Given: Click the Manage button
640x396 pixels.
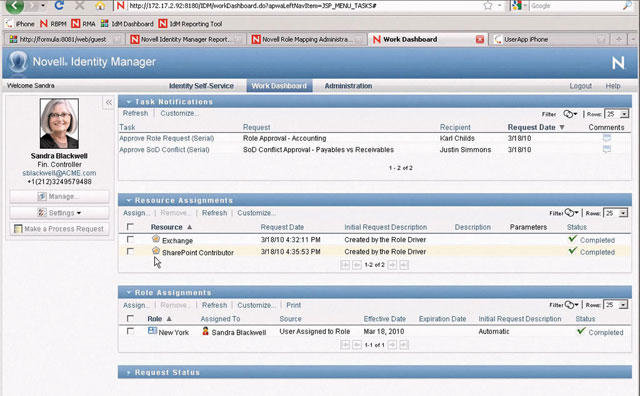Looking at the screenshot, I should pos(60,196).
